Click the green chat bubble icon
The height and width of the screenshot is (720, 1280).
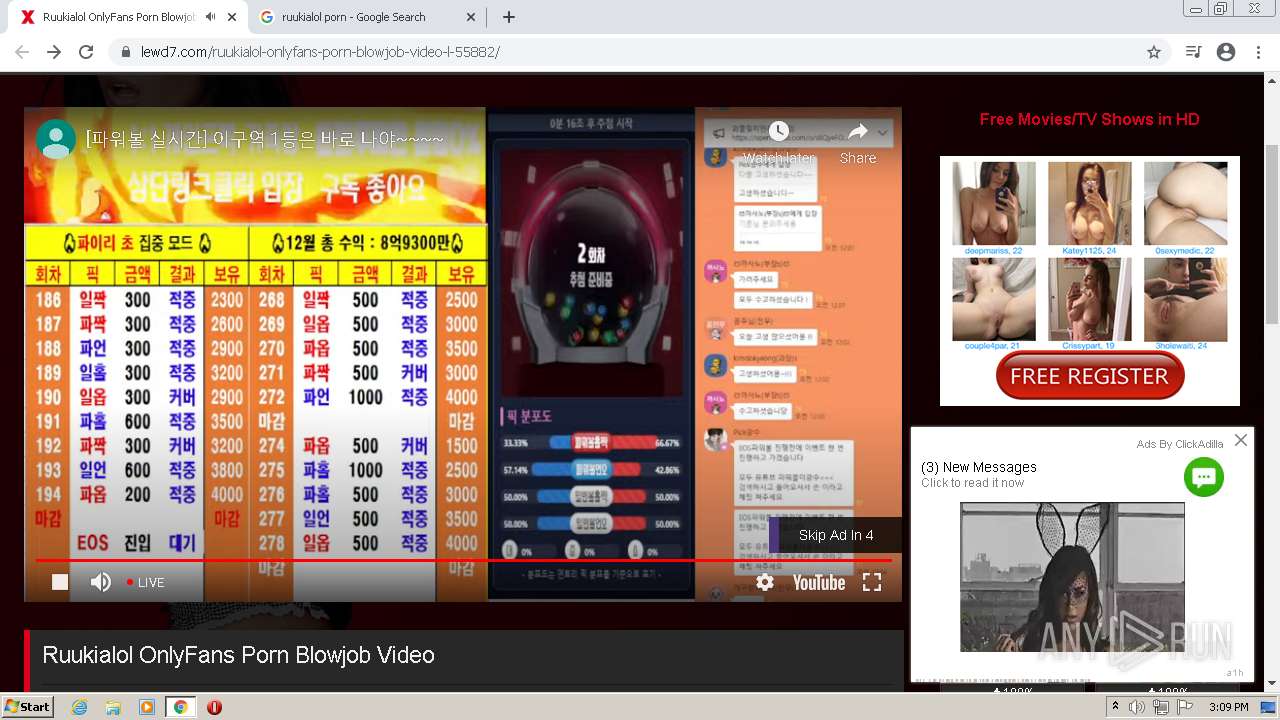pos(1204,477)
